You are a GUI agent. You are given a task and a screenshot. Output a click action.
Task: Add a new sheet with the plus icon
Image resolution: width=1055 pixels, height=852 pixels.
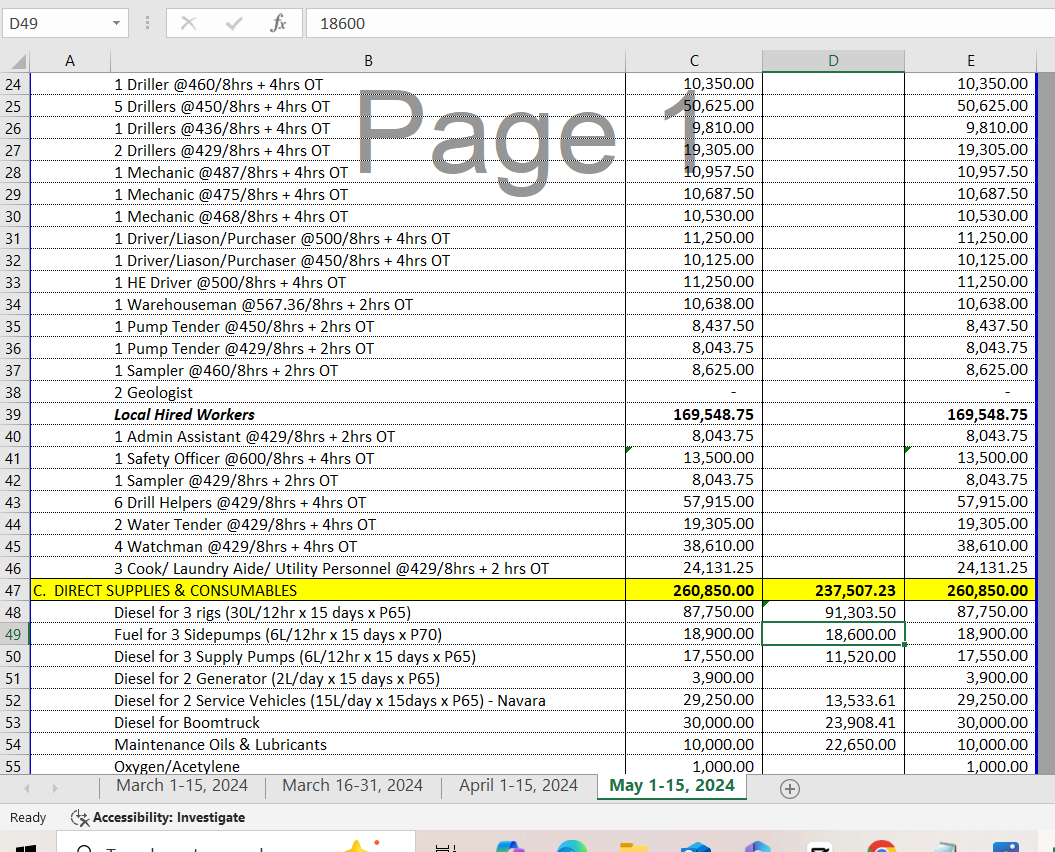tap(789, 789)
